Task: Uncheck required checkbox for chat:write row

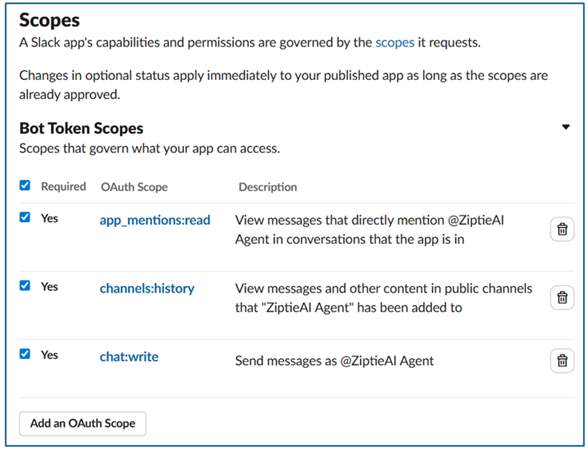Action: 25,354
